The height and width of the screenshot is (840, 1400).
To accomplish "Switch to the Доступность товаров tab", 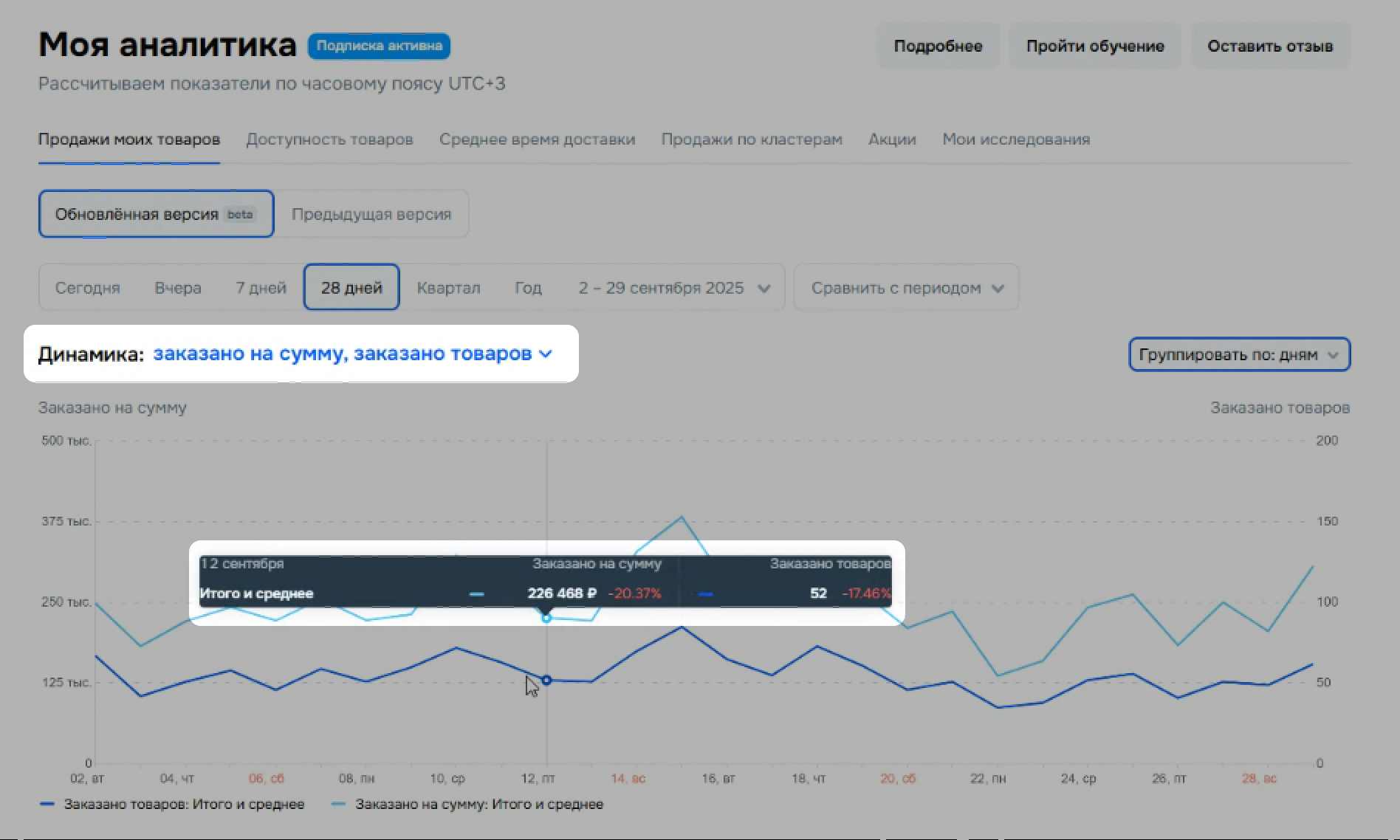I will click(x=329, y=140).
